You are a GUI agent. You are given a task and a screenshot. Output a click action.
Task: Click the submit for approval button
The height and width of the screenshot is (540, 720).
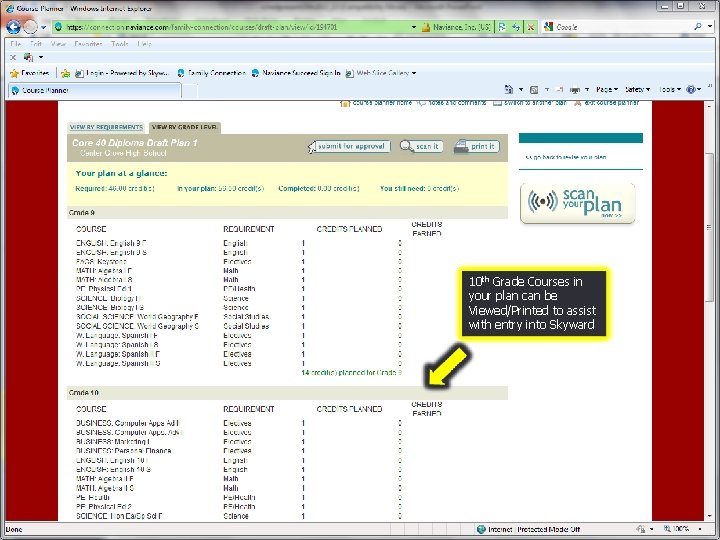click(x=349, y=146)
